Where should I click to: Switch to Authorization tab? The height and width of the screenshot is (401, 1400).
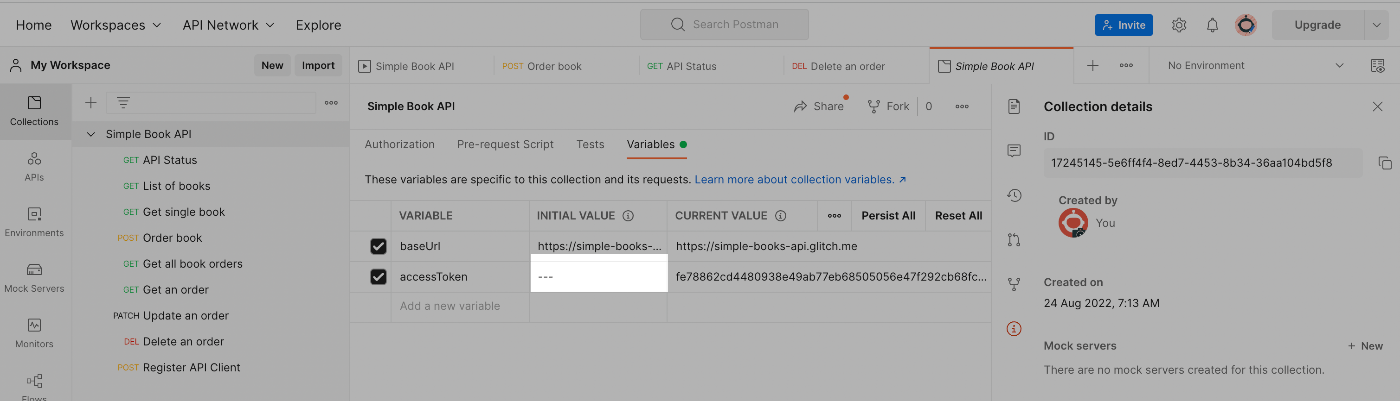[x=400, y=144]
